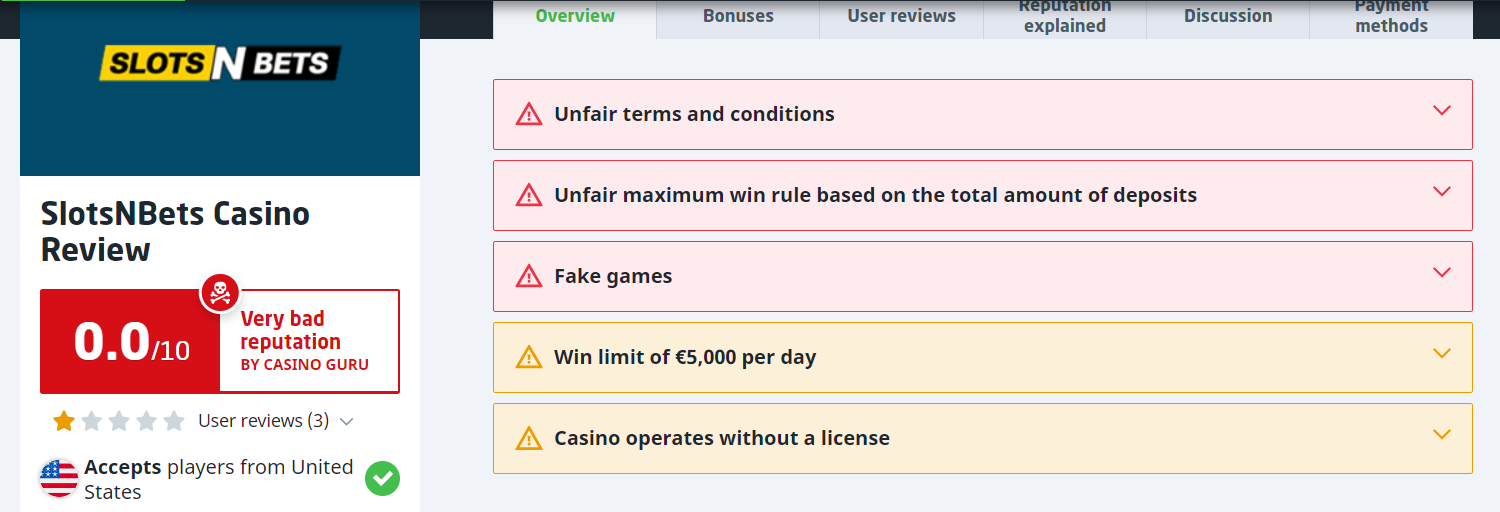The width and height of the screenshot is (1500, 512).
Task: Click the SlotsNBets casino logo
Action: tap(220, 64)
